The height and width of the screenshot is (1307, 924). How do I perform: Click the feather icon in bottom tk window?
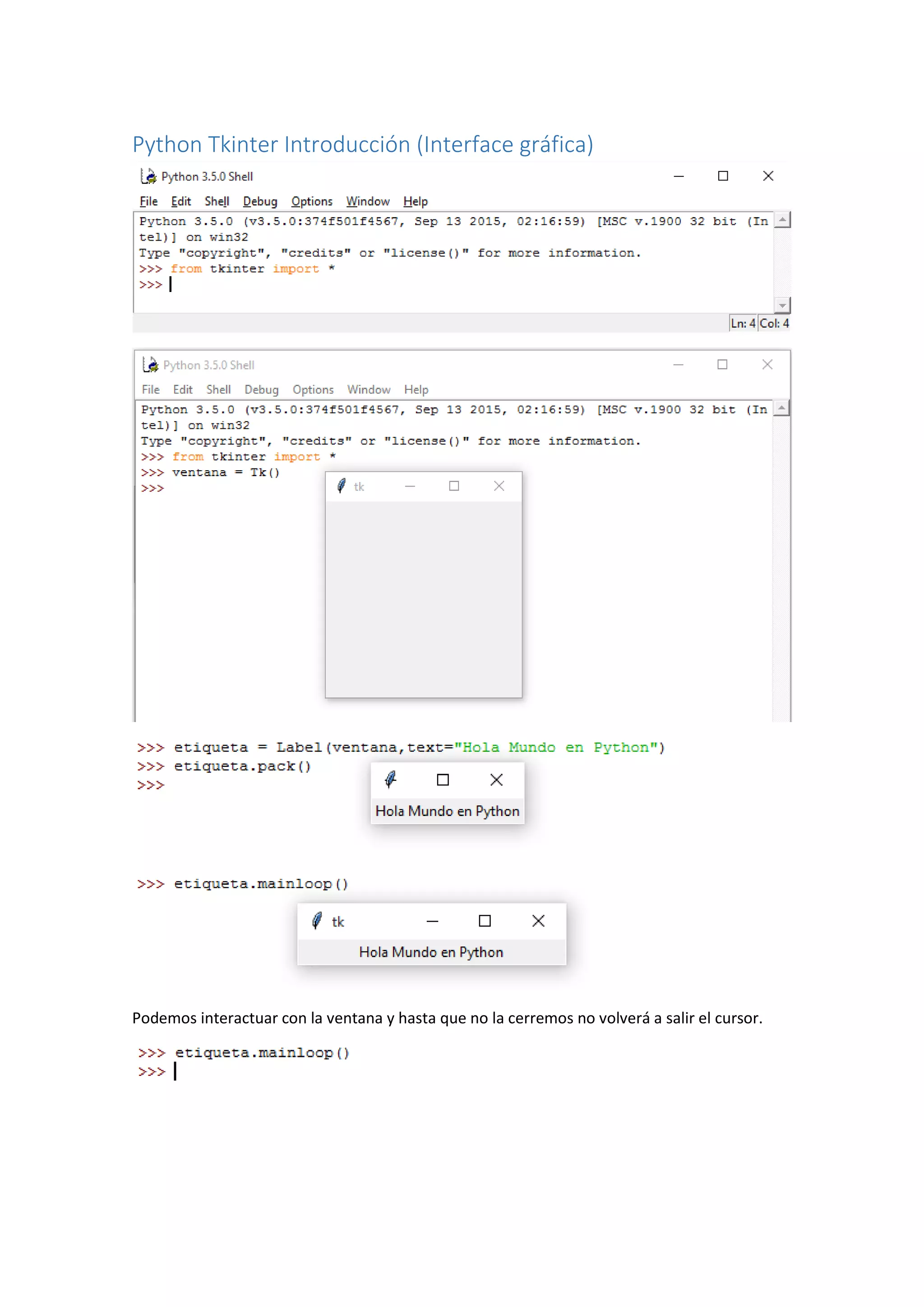(x=317, y=921)
